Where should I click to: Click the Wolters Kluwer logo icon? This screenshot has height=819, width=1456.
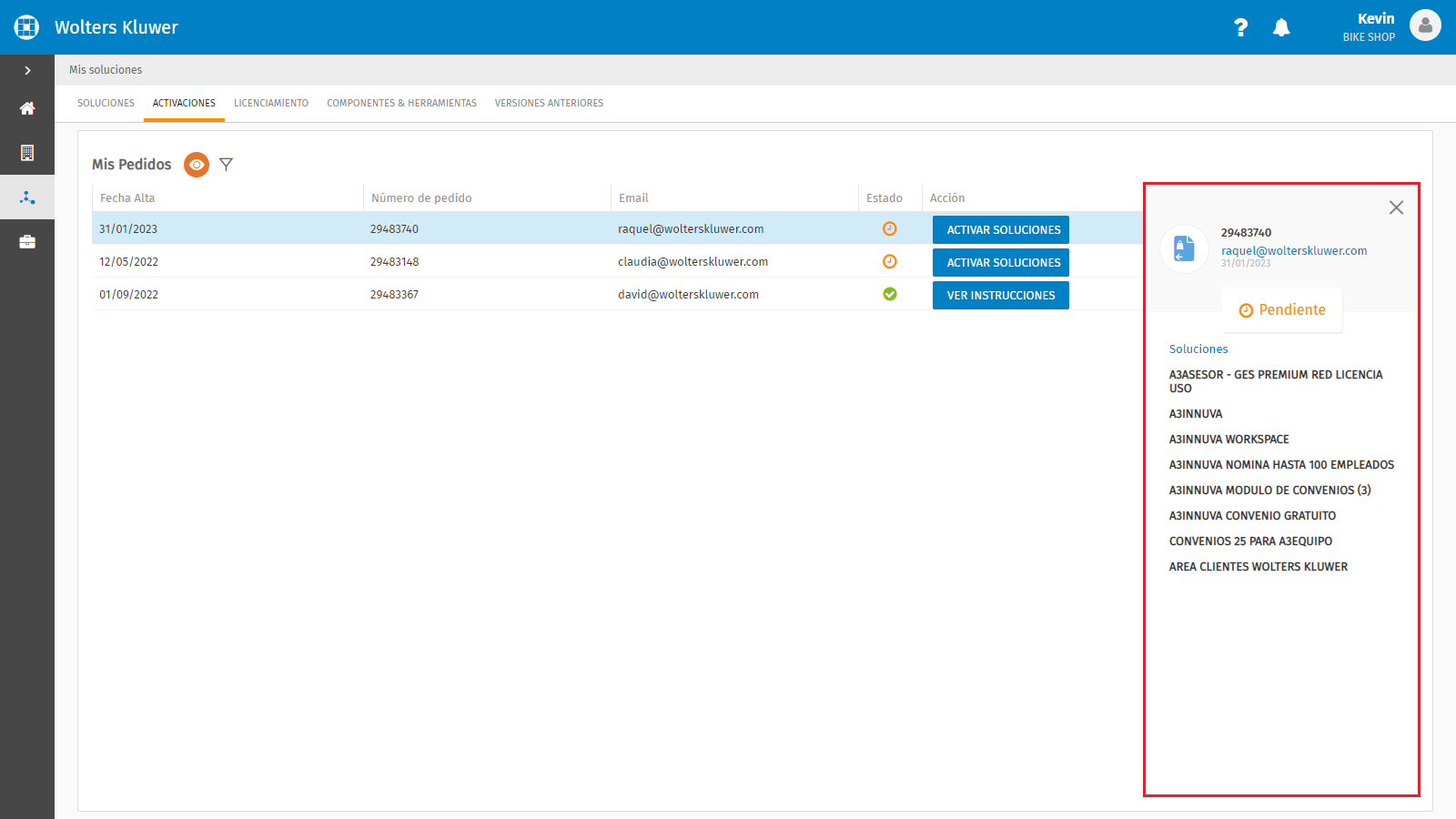26,27
